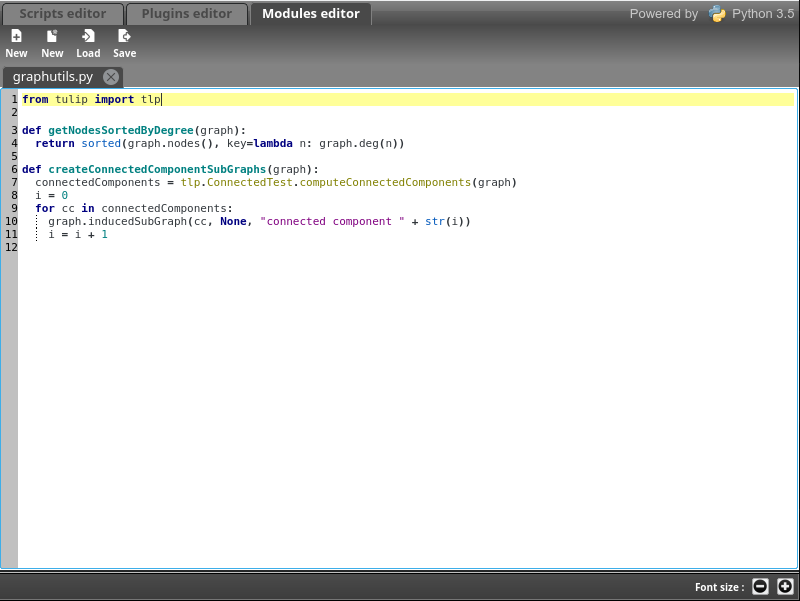This screenshot has width=800, height=601.
Task: Switch to the Scripts editor tab
Action: click(63, 14)
